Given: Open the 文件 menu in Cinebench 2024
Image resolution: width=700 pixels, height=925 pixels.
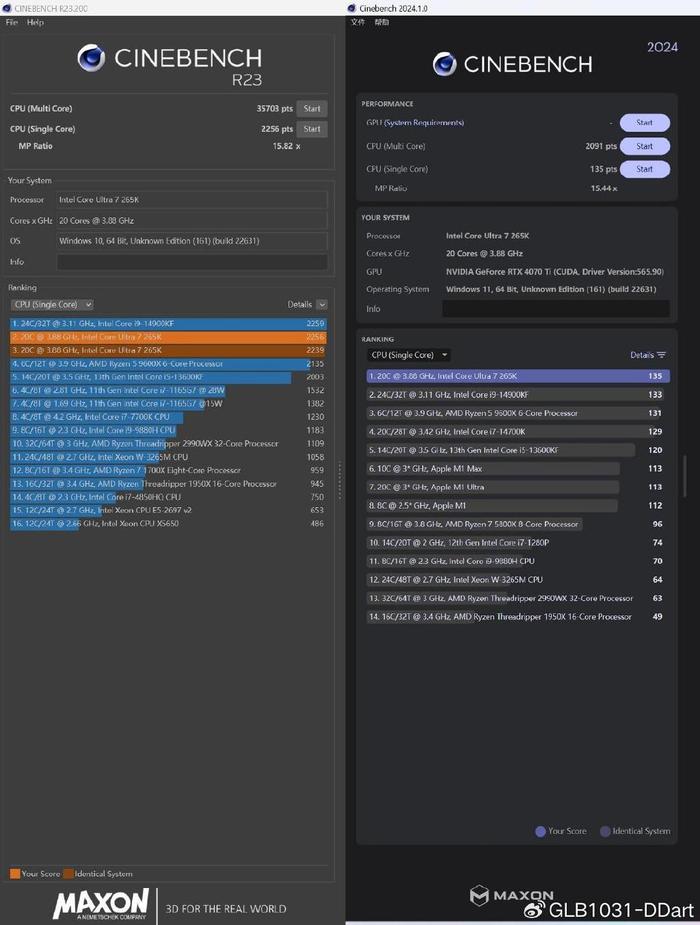Looking at the screenshot, I should point(358,22).
